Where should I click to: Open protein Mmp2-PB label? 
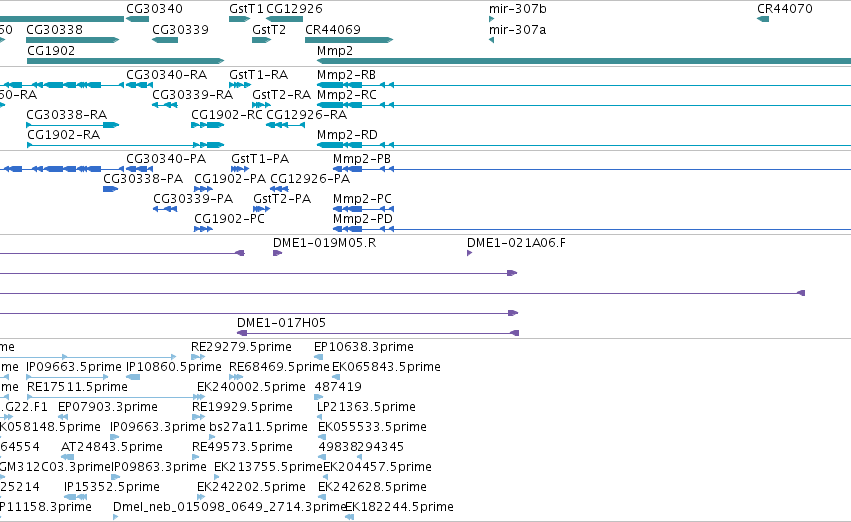[362, 158]
